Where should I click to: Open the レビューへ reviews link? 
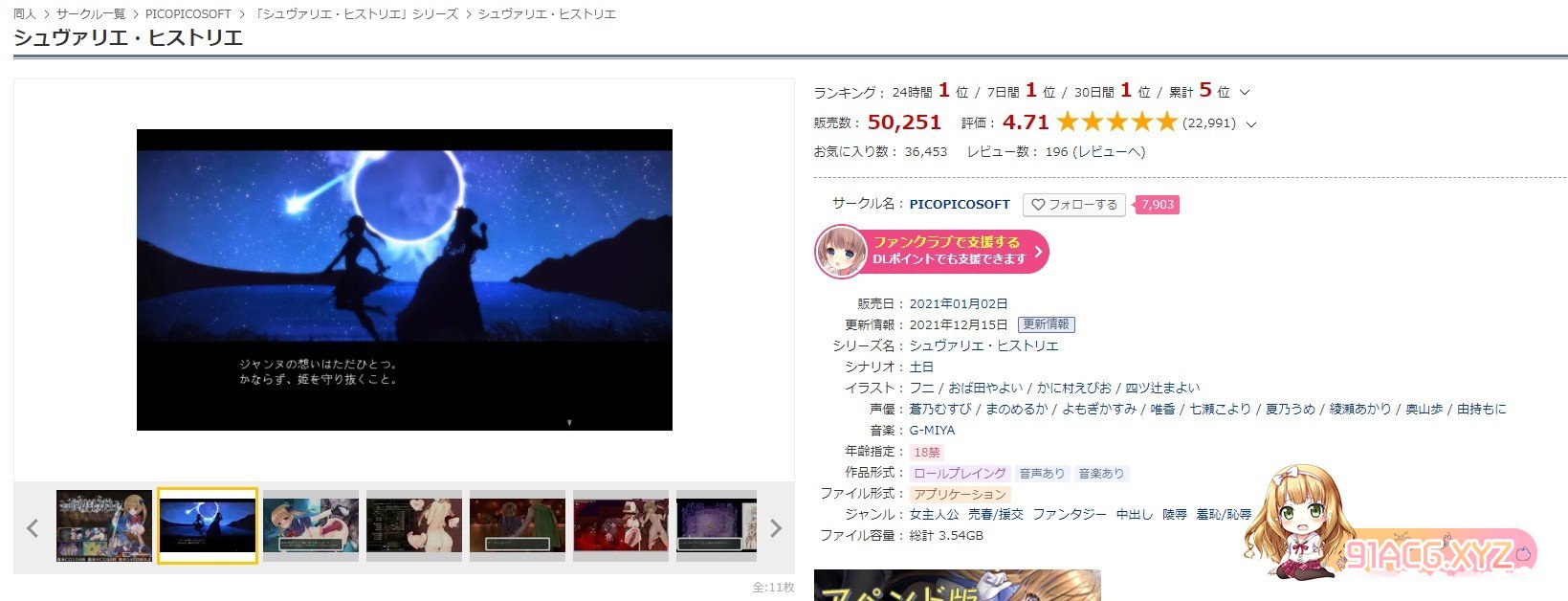click(x=1109, y=151)
